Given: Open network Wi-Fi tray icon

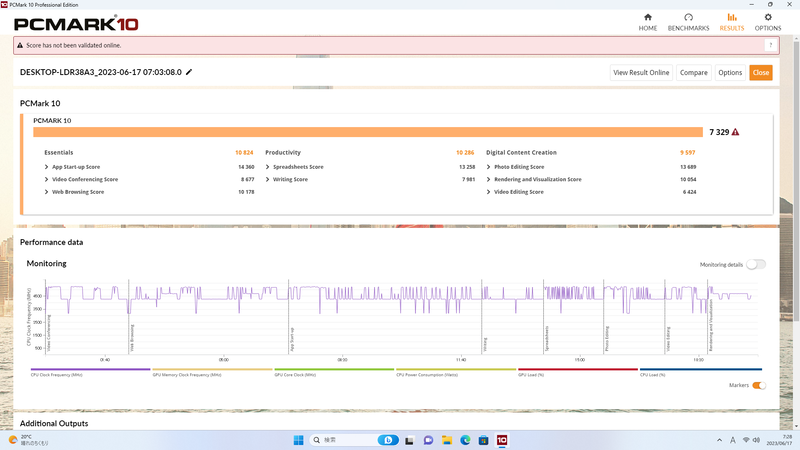Looking at the screenshot, I should (746, 440).
